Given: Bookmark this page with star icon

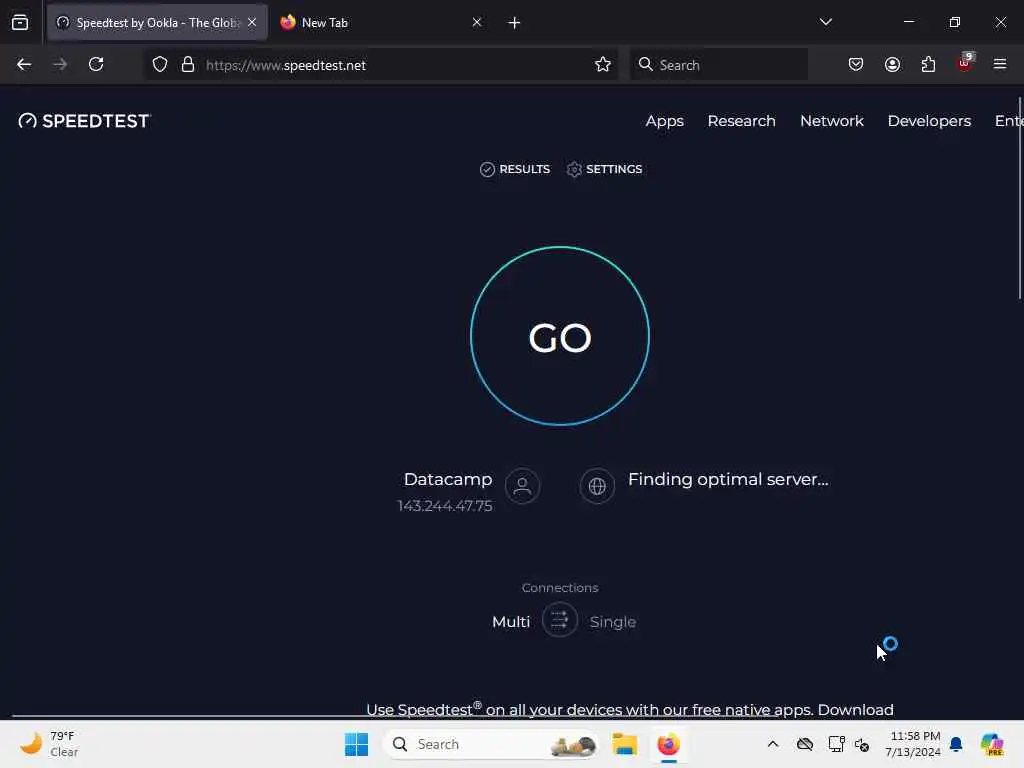Looking at the screenshot, I should coord(603,65).
